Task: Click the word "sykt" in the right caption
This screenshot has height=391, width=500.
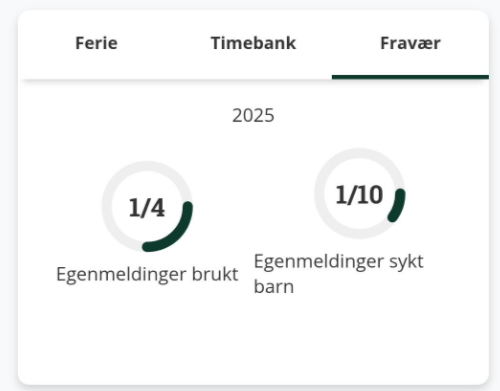Action: pos(406,262)
